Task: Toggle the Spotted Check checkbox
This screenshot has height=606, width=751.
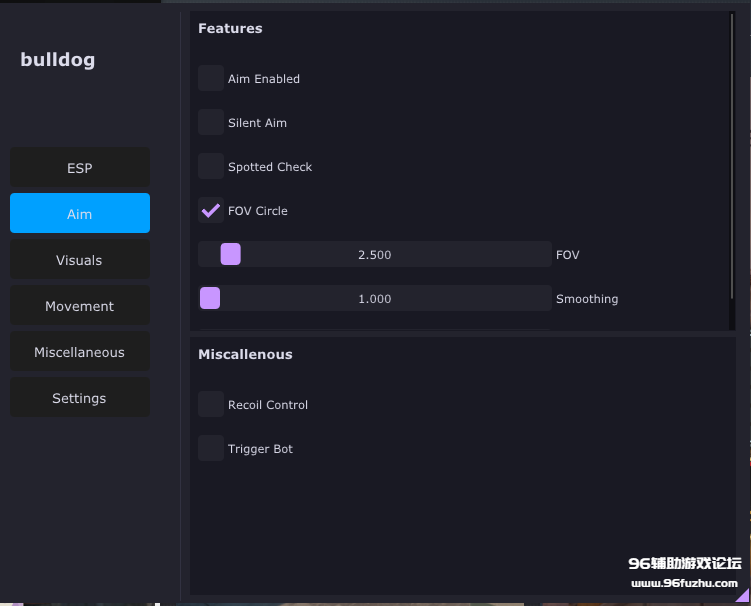Action: [x=211, y=167]
